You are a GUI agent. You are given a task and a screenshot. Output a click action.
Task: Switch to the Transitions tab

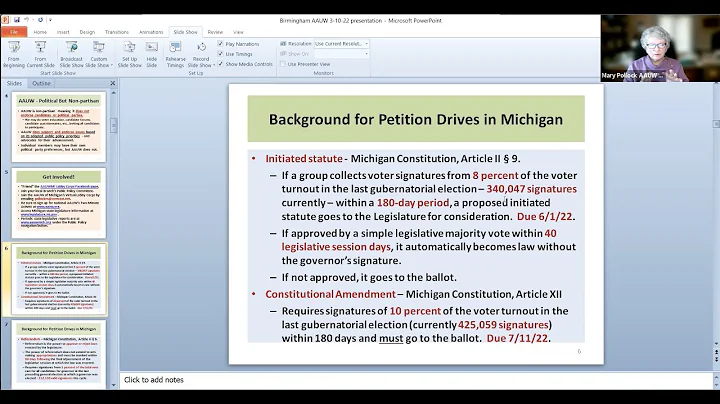(x=117, y=32)
